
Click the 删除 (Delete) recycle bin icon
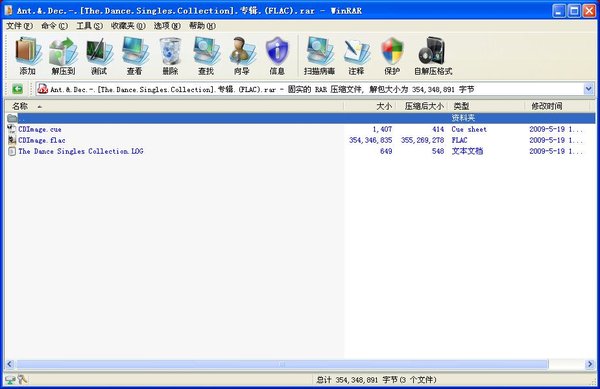(x=170, y=56)
